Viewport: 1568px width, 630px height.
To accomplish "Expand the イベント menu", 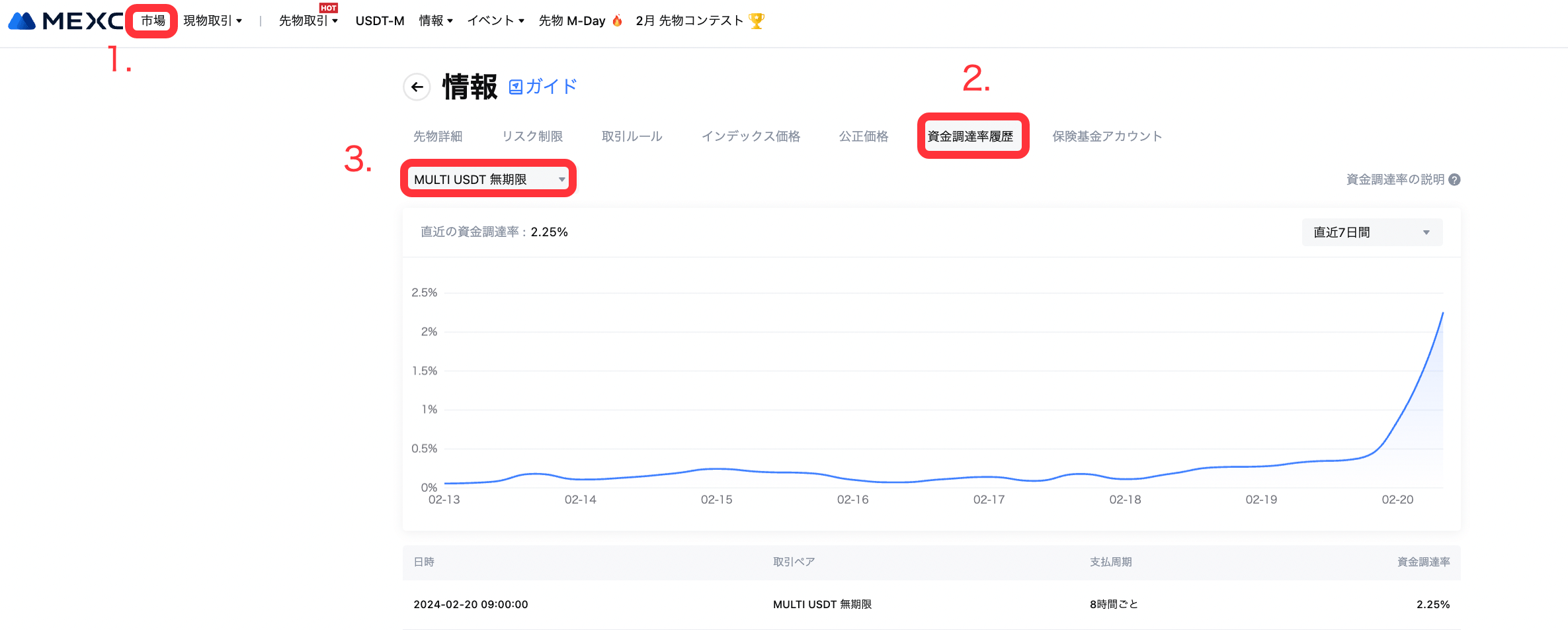I will click(495, 21).
